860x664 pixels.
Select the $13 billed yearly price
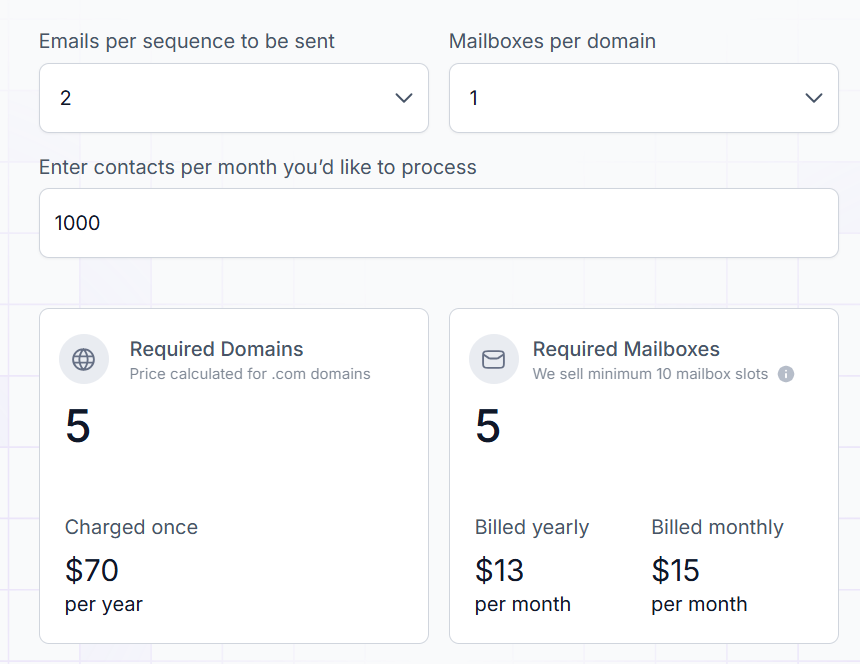(500, 570)
